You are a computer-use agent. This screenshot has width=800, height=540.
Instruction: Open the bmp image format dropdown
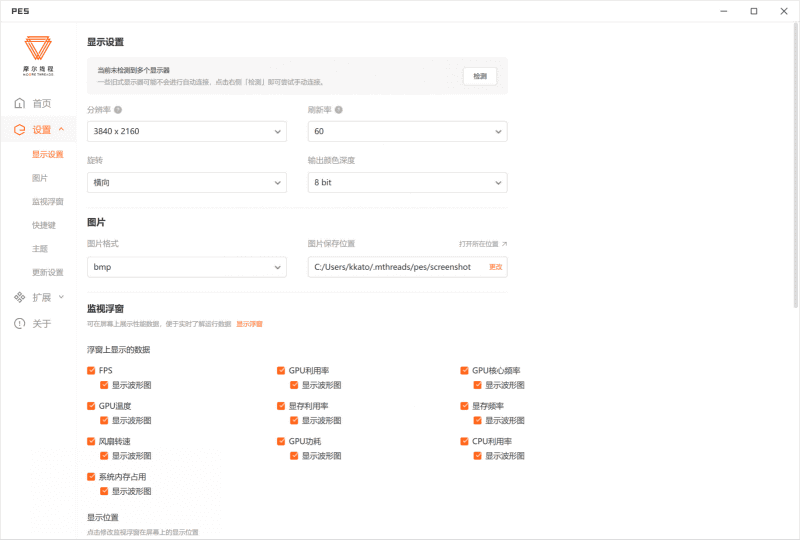(187, 267)
